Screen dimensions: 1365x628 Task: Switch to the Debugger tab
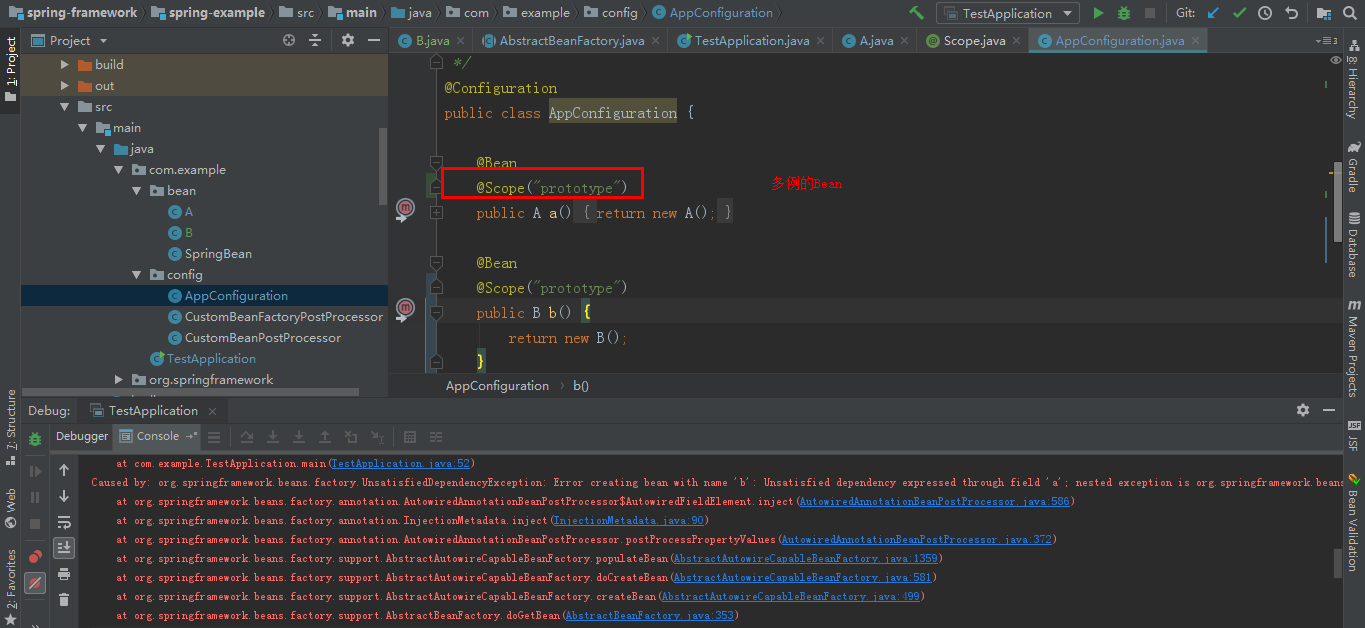coord(82,436)
